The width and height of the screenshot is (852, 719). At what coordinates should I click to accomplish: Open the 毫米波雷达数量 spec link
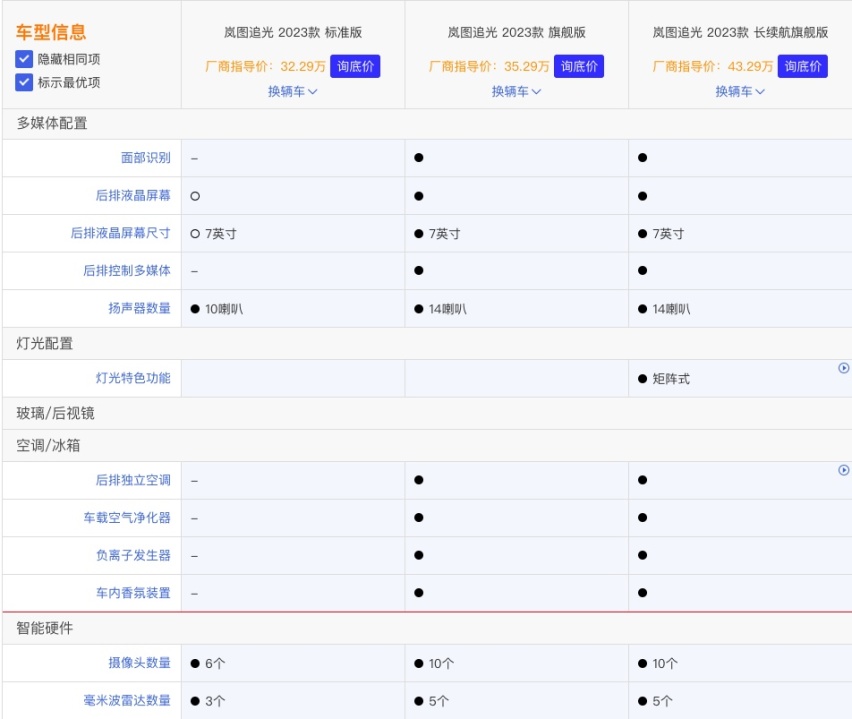click(x=127, y=701)
